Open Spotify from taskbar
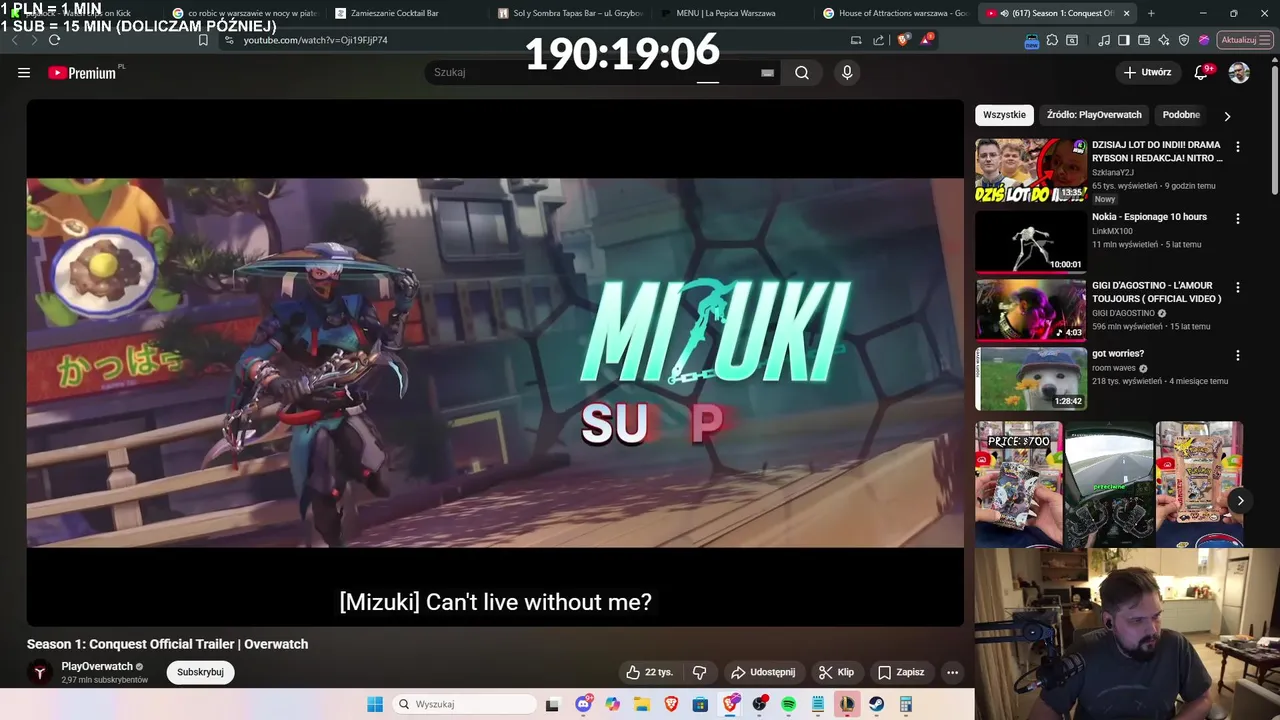This screenshot has height=720, width=1280. pyautogui.click(x=788, y=704)
